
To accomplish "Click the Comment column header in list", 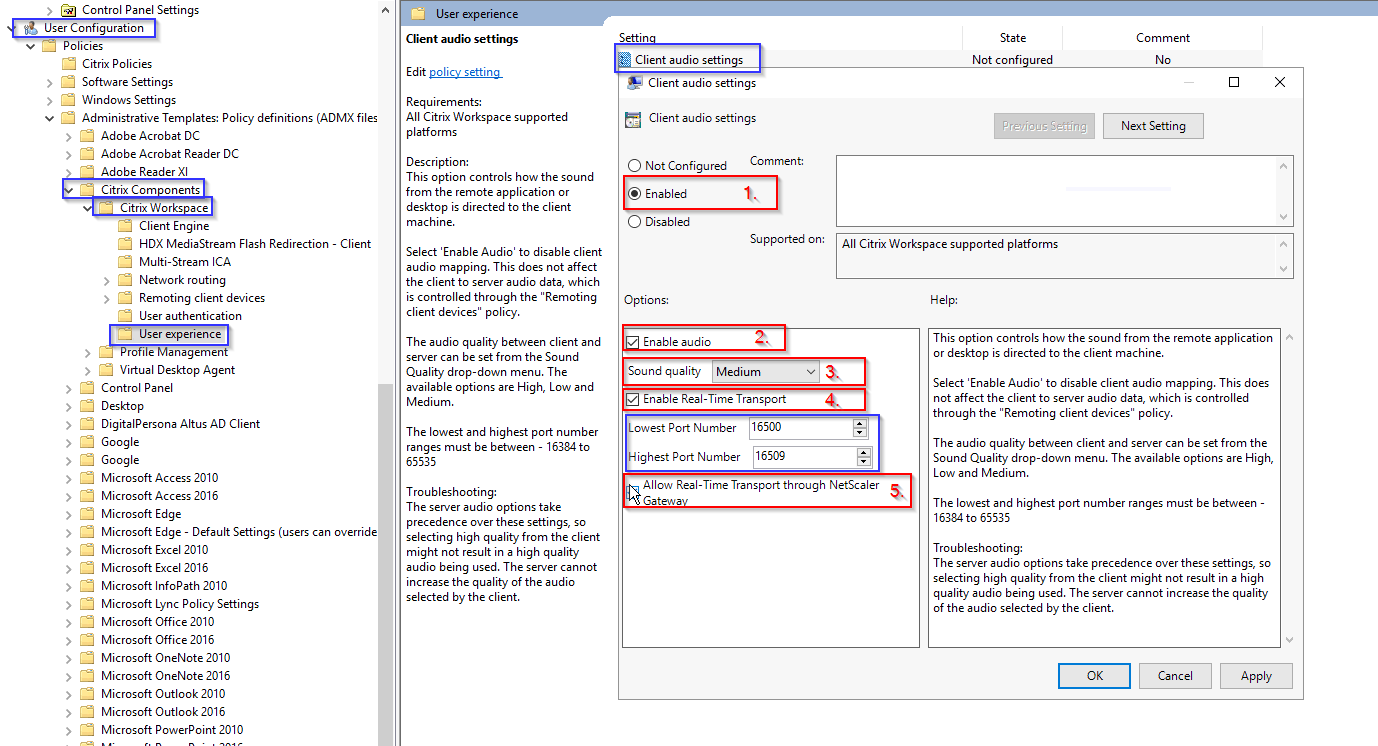I will (1162, 38).
